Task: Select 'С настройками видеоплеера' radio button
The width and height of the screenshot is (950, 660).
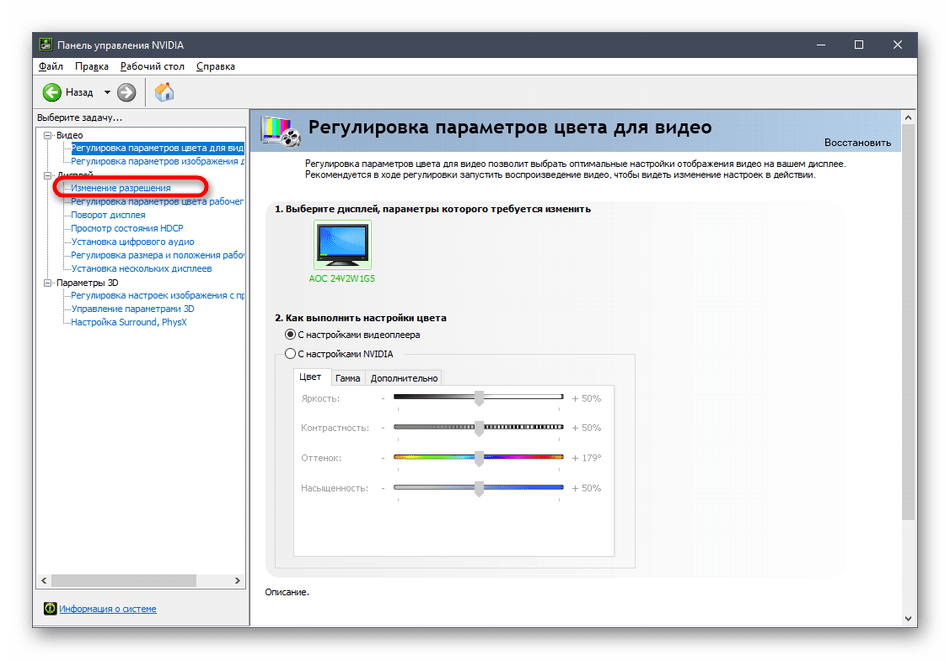Action: point(290,335)
